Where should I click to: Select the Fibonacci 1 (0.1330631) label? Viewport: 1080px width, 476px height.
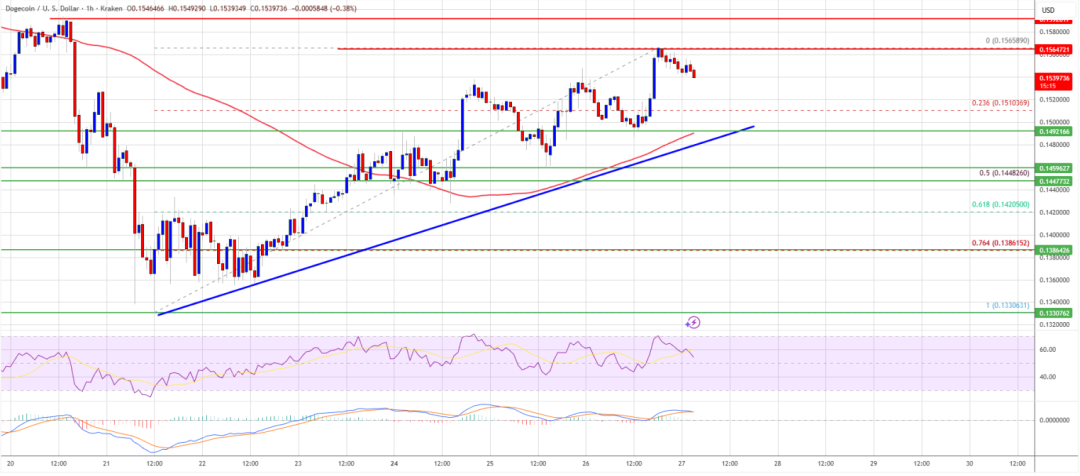[x=1001, y=305]
